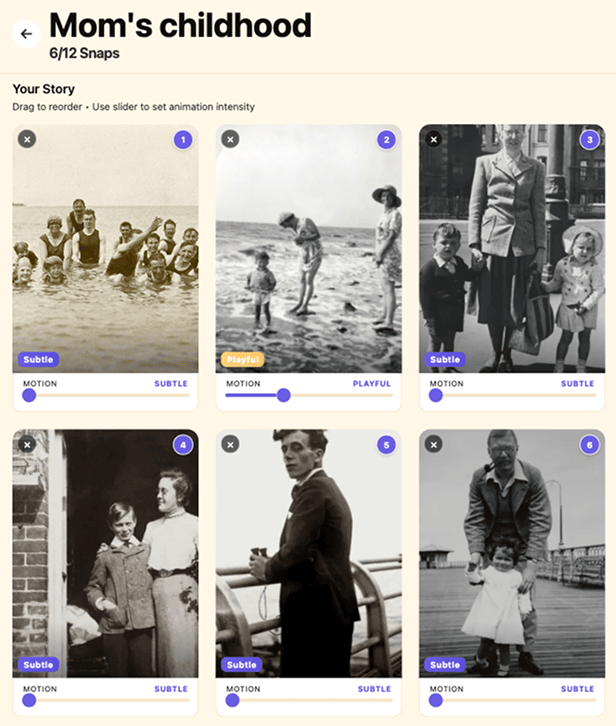Click motion slider handle on snap 1
This screenshot has width=616, height=726.
pos(29,395)
